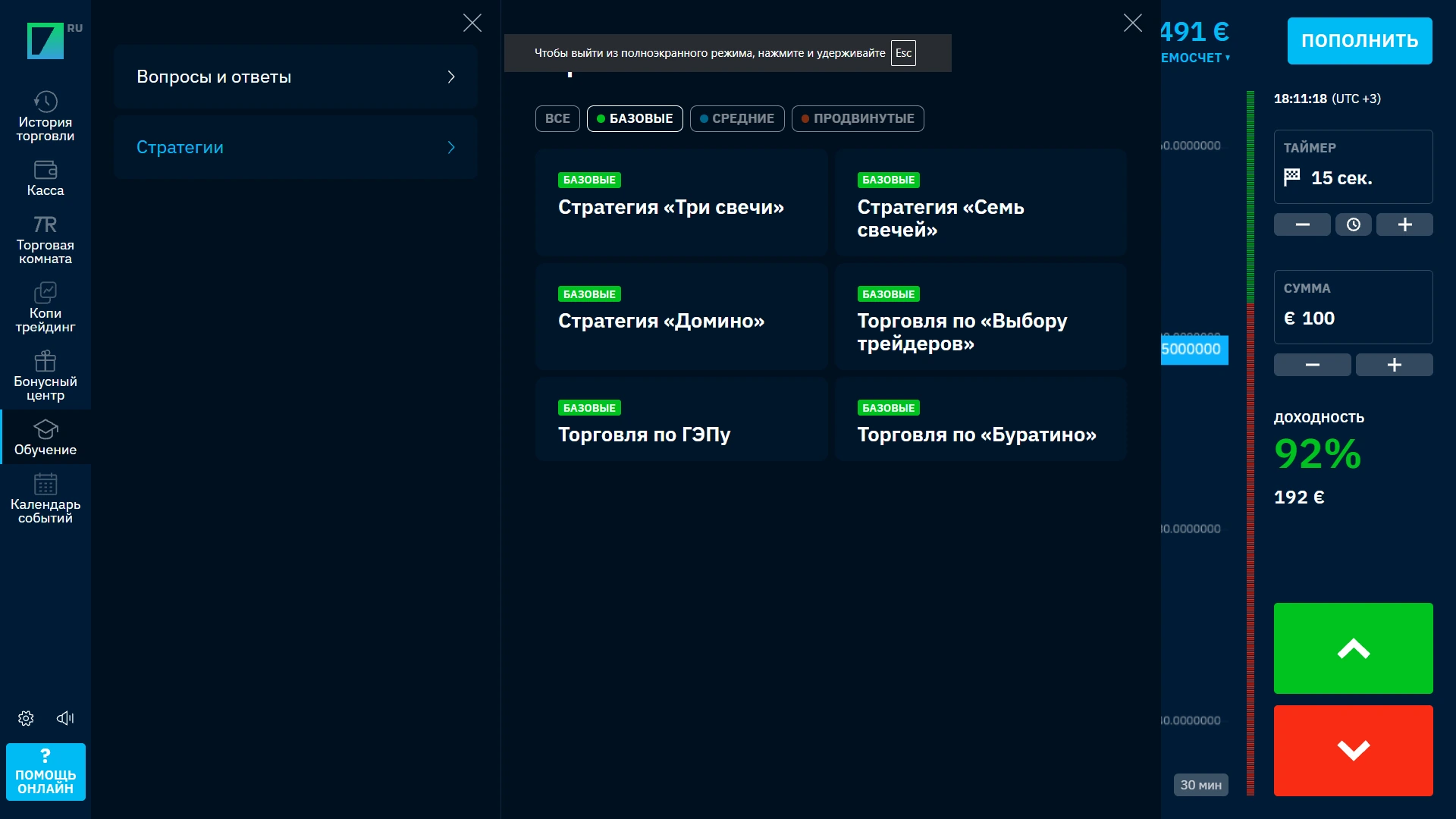
Task: Select the ВСЕ filter
Action: (557, 118)
